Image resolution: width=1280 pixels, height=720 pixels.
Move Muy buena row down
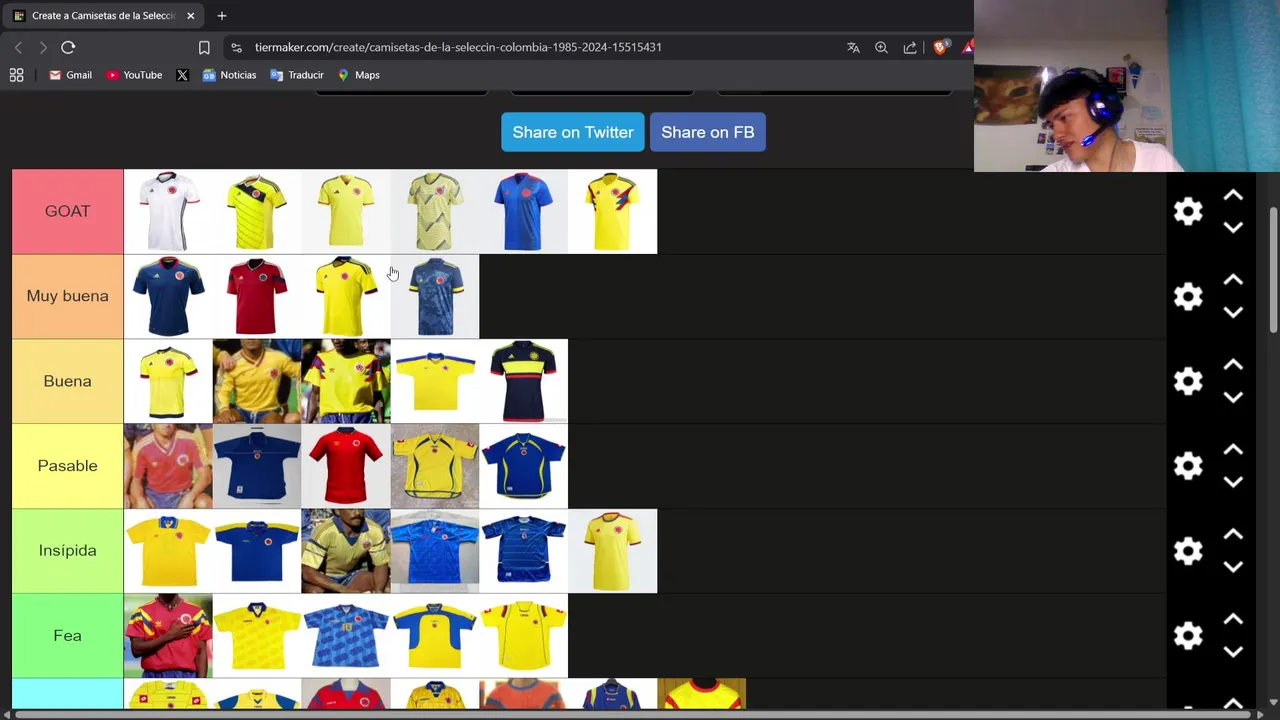coord(1233,312)
